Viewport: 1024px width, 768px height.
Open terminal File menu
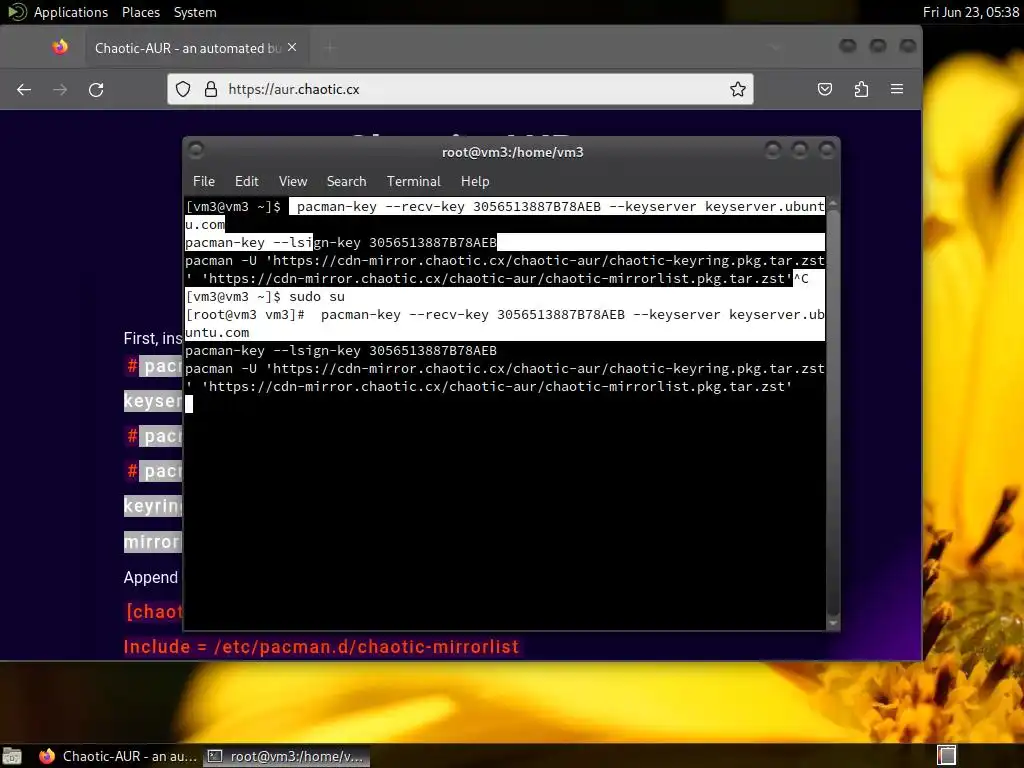[x=204, y=182]
